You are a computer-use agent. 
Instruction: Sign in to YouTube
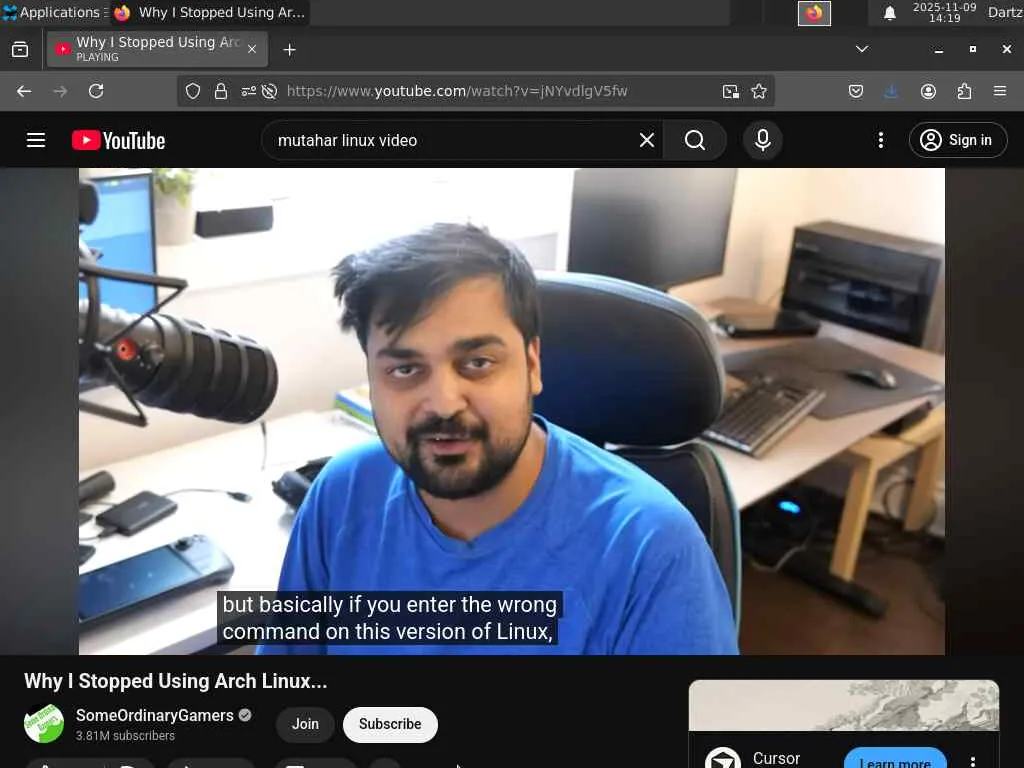[x=957, y=140]
